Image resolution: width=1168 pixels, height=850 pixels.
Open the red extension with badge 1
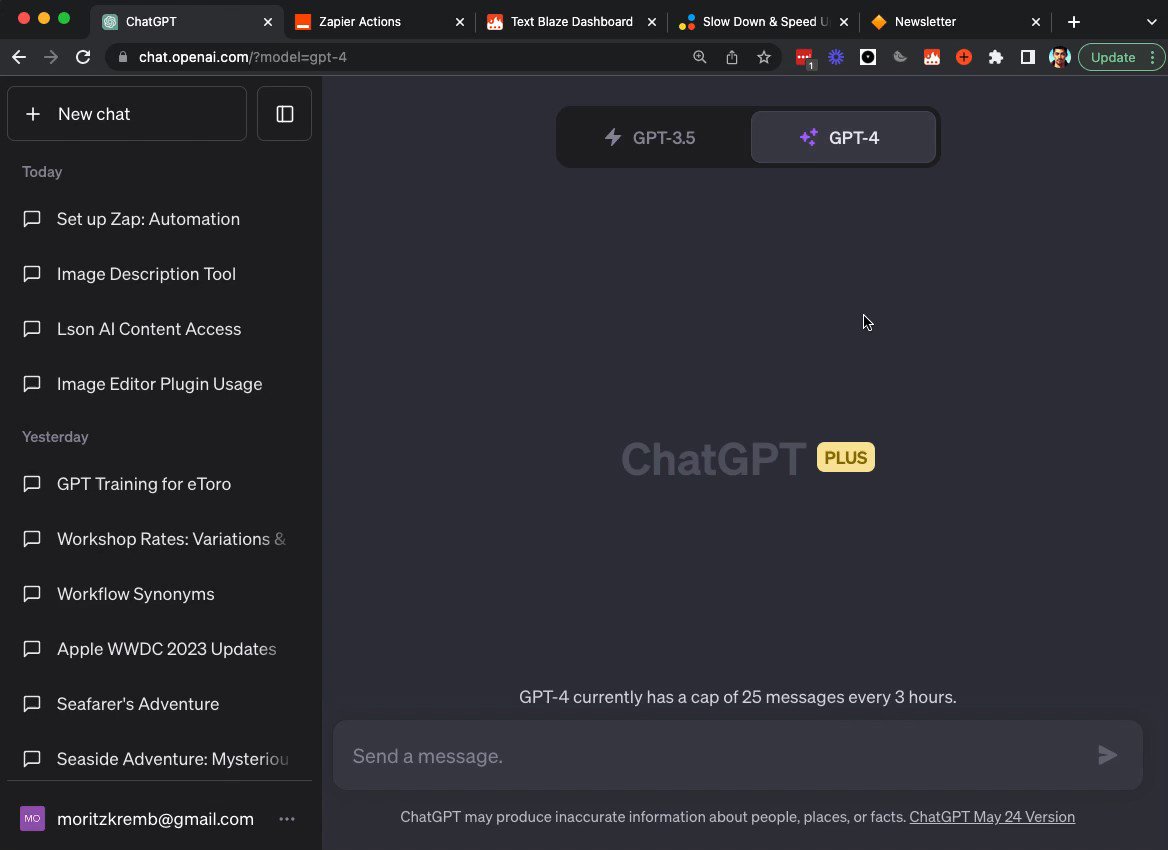[804, 57]
